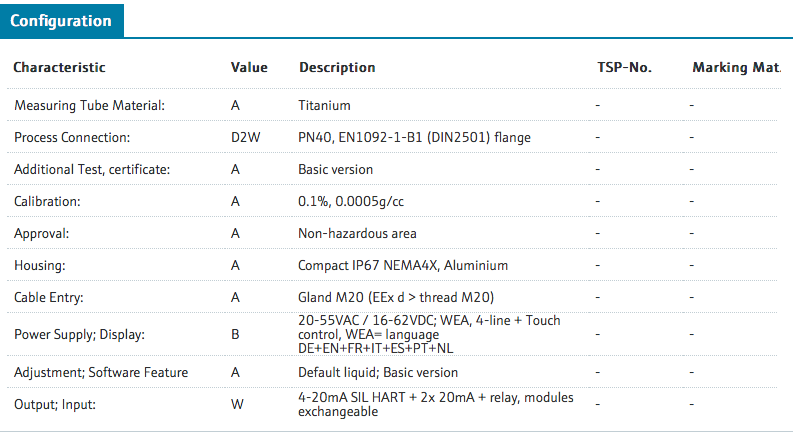Viewport: 793px width, 432px height.
Task: Click the Description column header
Action: pyautogui.click(x=337, y=67)
